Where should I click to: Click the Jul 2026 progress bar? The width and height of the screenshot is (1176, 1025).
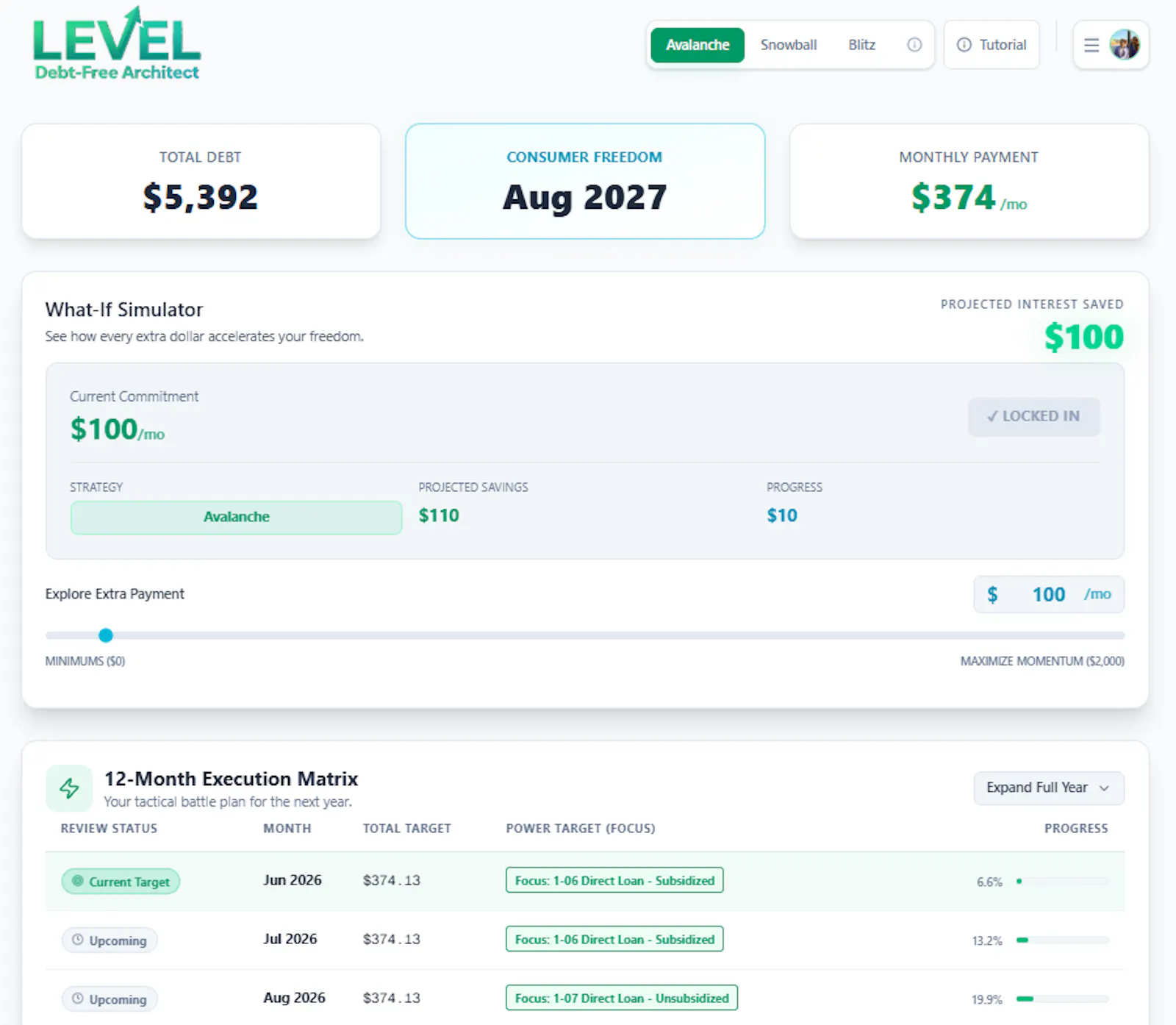coord(1063,940)
